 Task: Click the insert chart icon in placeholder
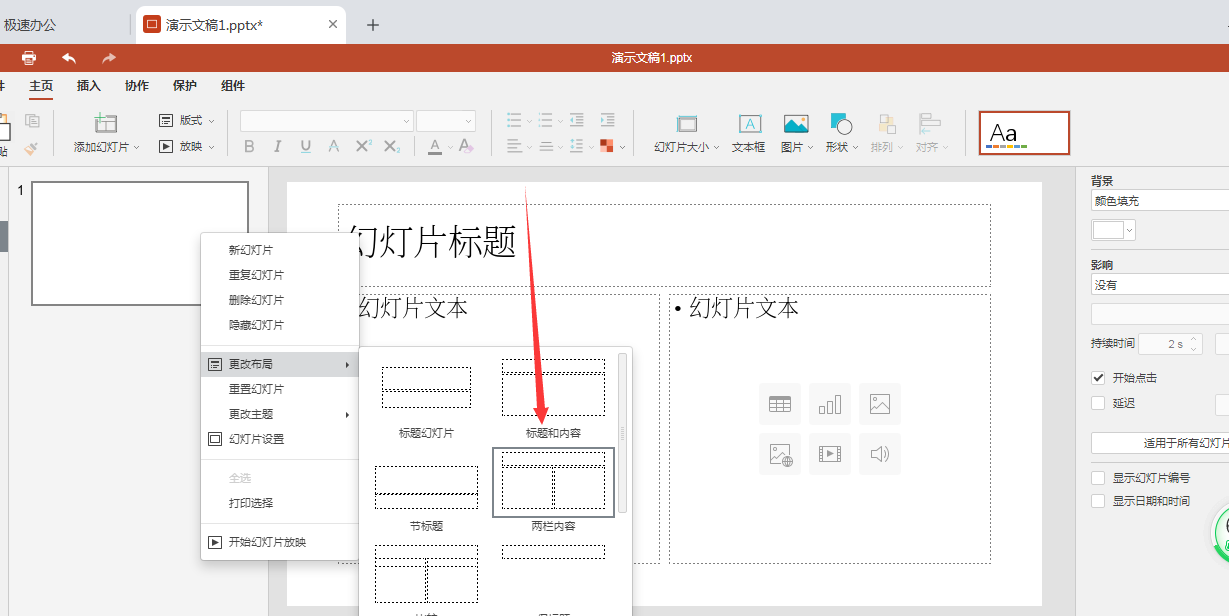tap(830, 404)
